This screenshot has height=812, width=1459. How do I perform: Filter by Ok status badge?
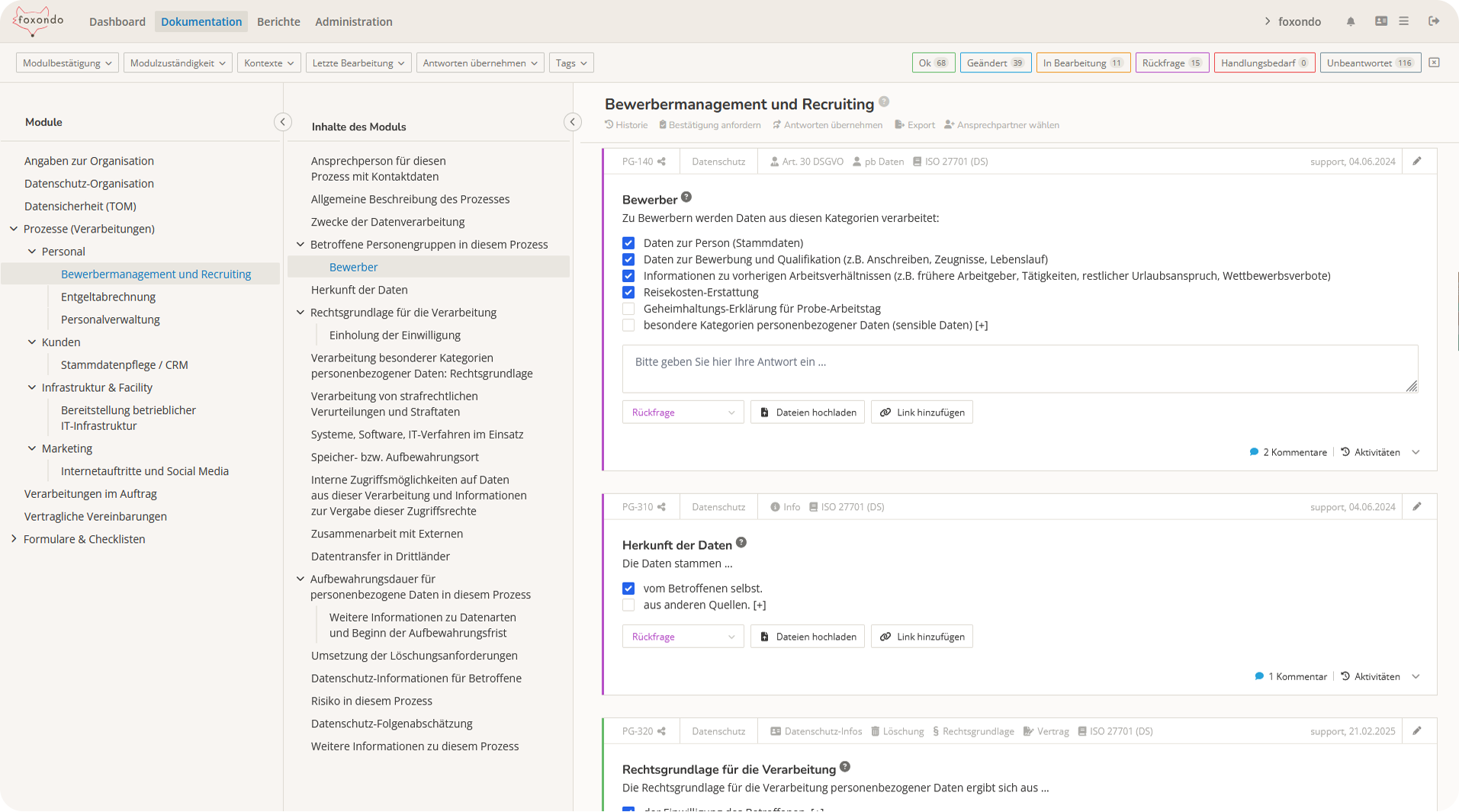point(934,63)
